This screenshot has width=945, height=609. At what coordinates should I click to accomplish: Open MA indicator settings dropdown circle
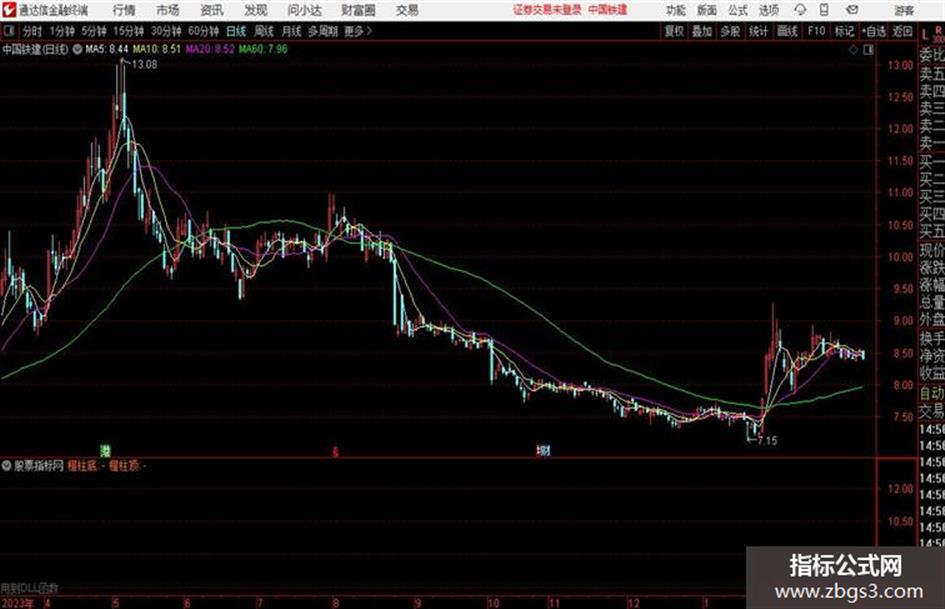(77, 49)
